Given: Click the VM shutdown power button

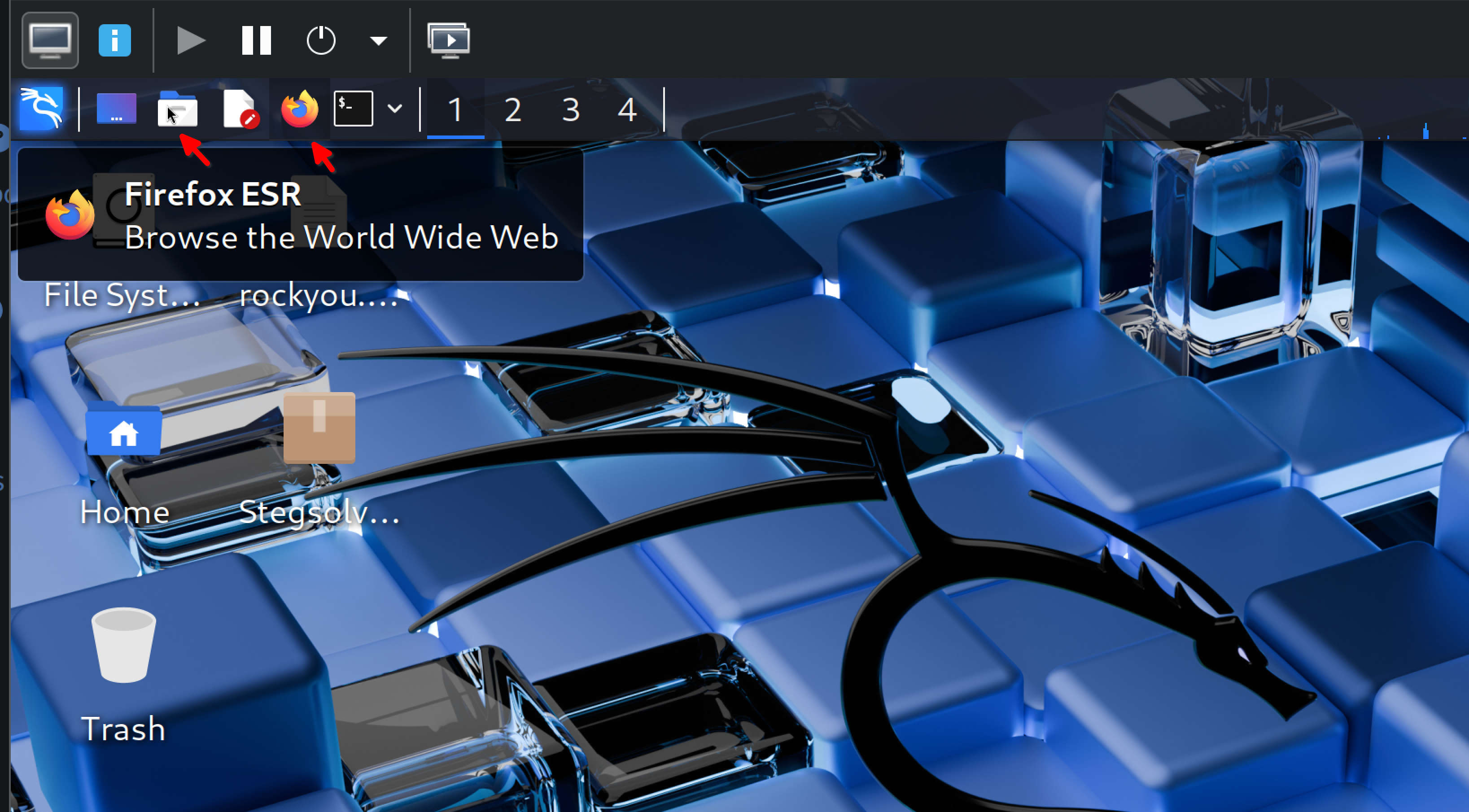Looking at the screenshot, I should pyautogui.click(x=321, y=40).
